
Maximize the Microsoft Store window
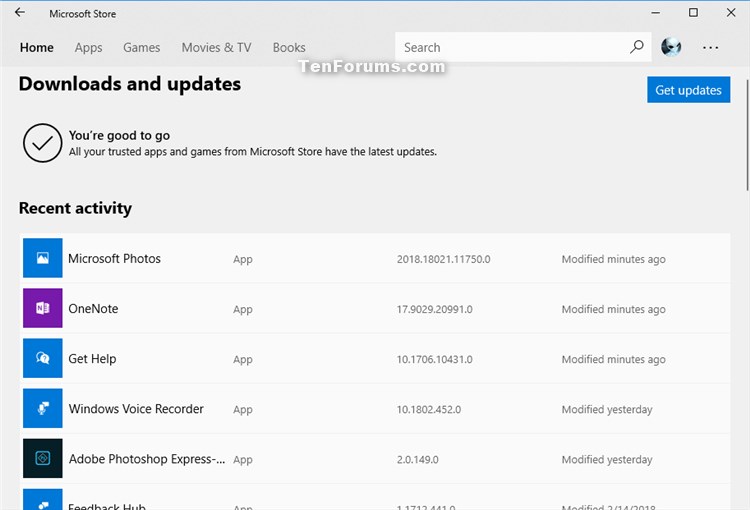pyautogui.click(x=693, y=13)
